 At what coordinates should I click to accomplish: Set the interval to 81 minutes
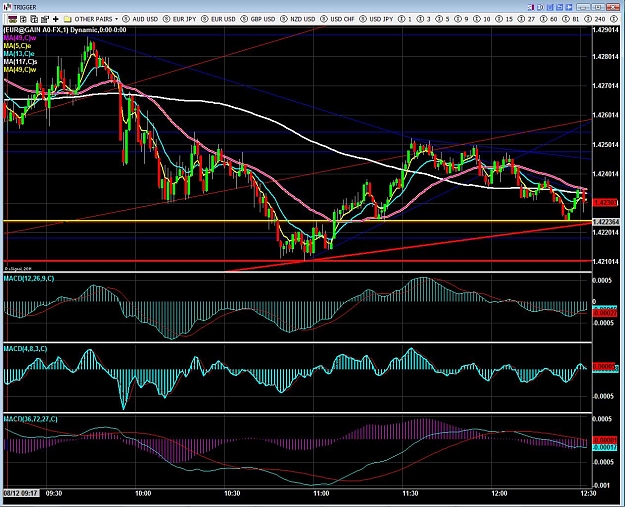point(571,19)
